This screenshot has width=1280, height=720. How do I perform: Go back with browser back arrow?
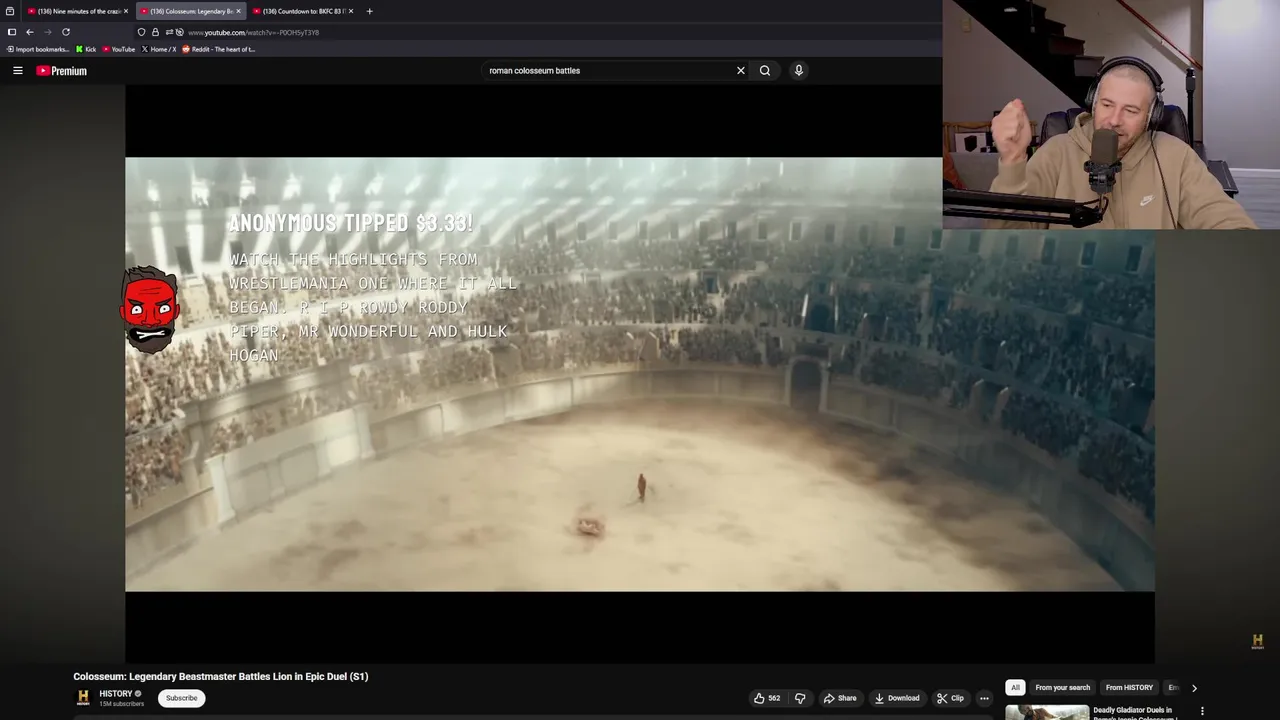(30, 32)
